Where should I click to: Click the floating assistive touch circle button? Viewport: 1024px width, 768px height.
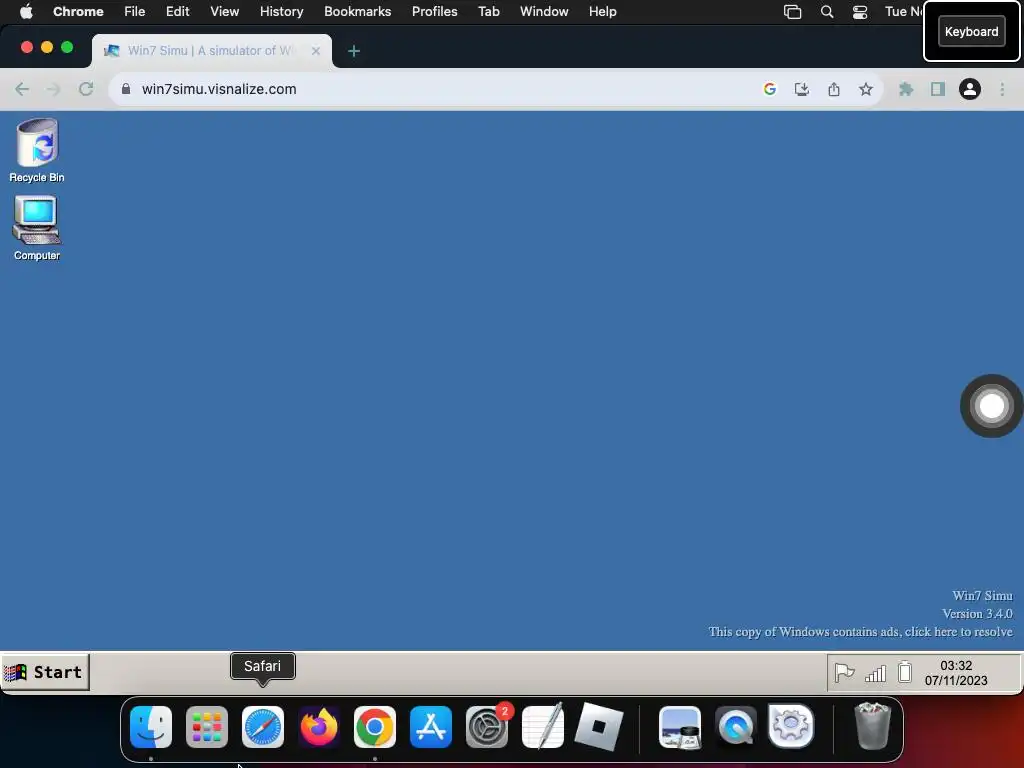coord(991,406)
